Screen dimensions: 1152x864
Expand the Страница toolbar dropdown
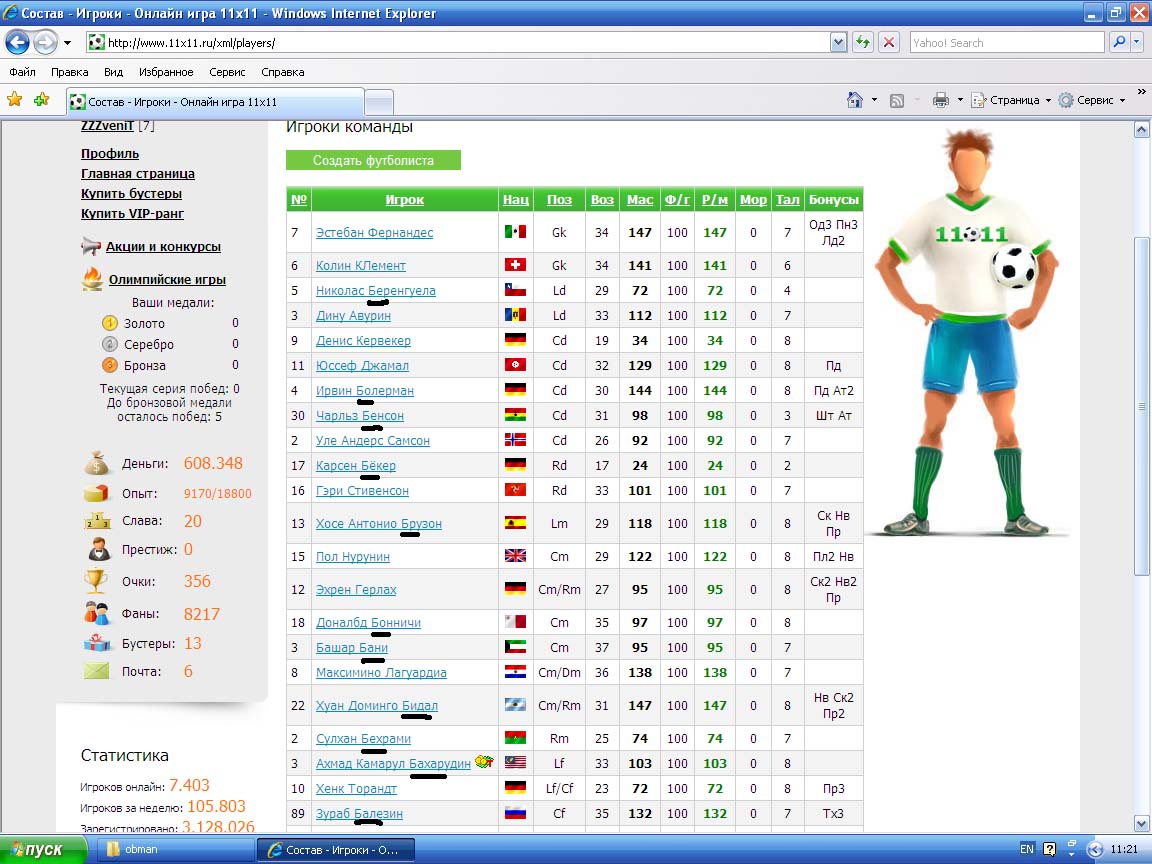point(1047,100)
